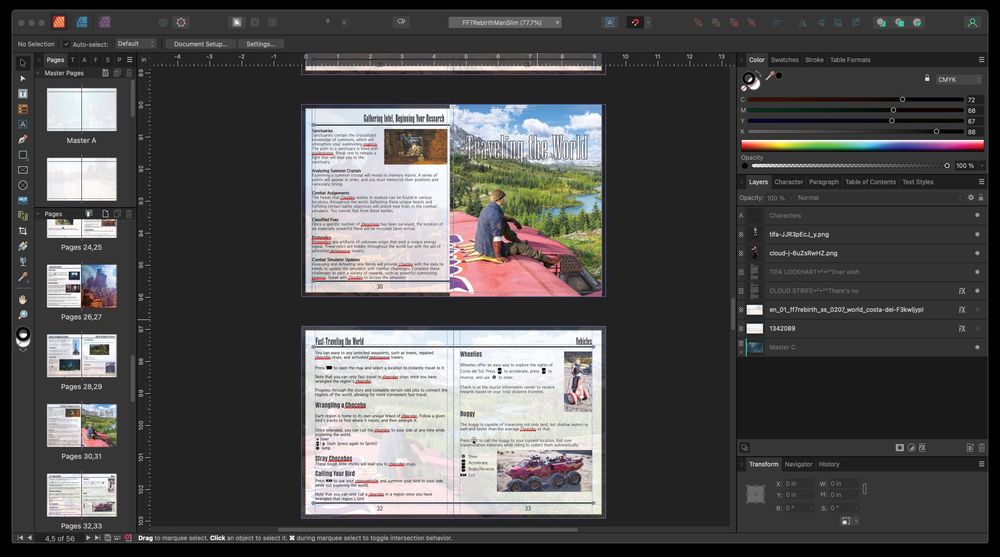Collapse the Pages section header
This screenshot has height=557, width=1000.
tap(38, 214)
